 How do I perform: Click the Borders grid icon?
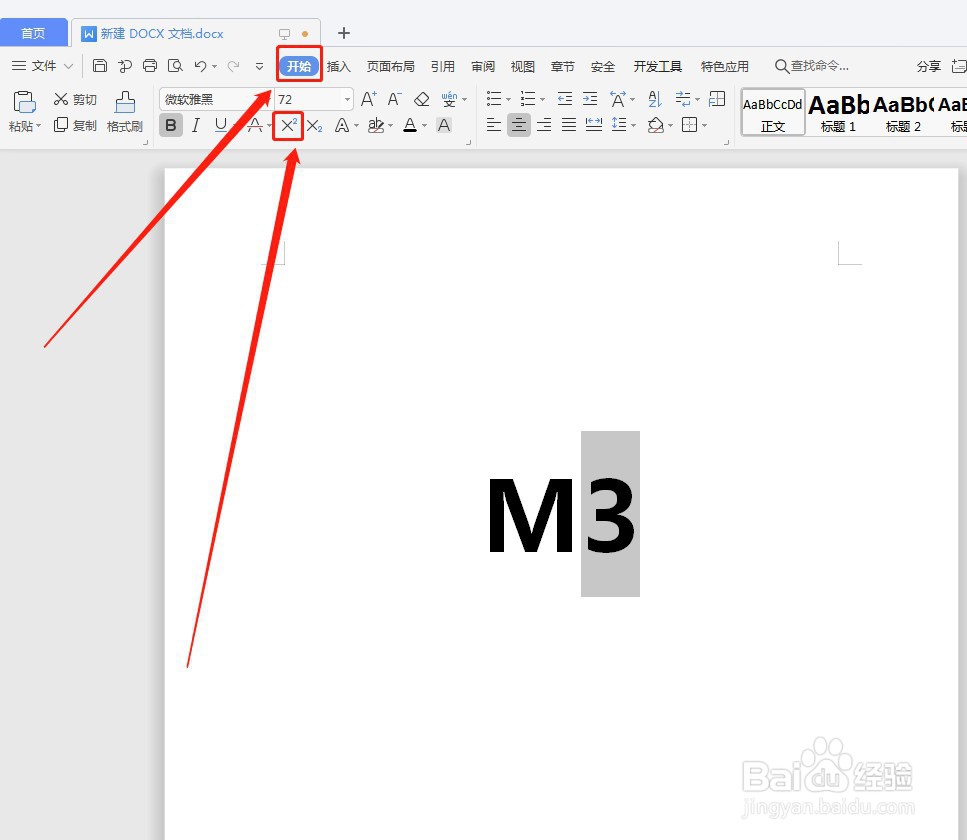coord(689,125)
